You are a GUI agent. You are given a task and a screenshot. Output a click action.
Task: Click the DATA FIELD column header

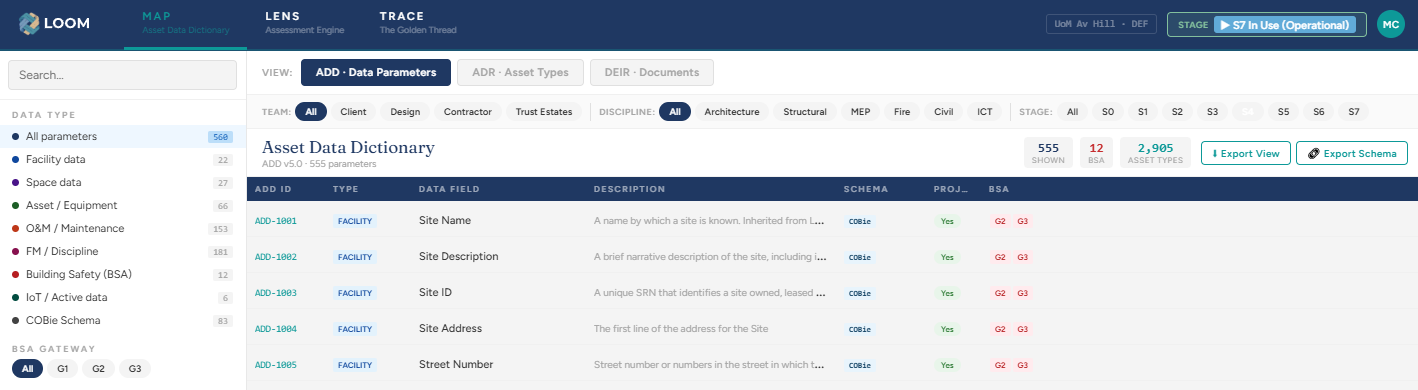click(449, 189)
